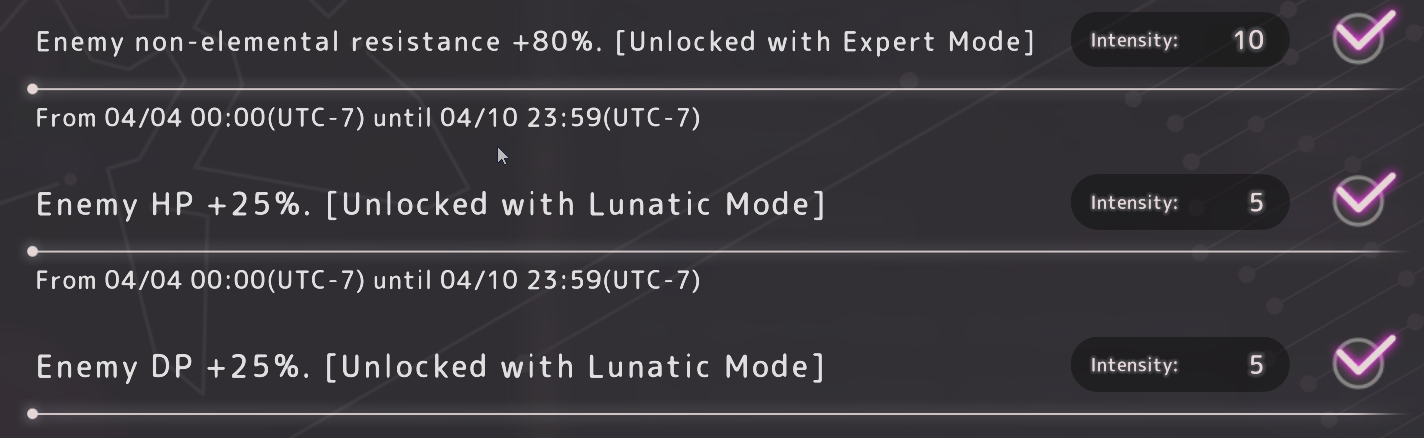Click the Intensity 10 pill for non-elemental resistance
The height and width of the screenshot is (438, 1424).
point(1179,40)
